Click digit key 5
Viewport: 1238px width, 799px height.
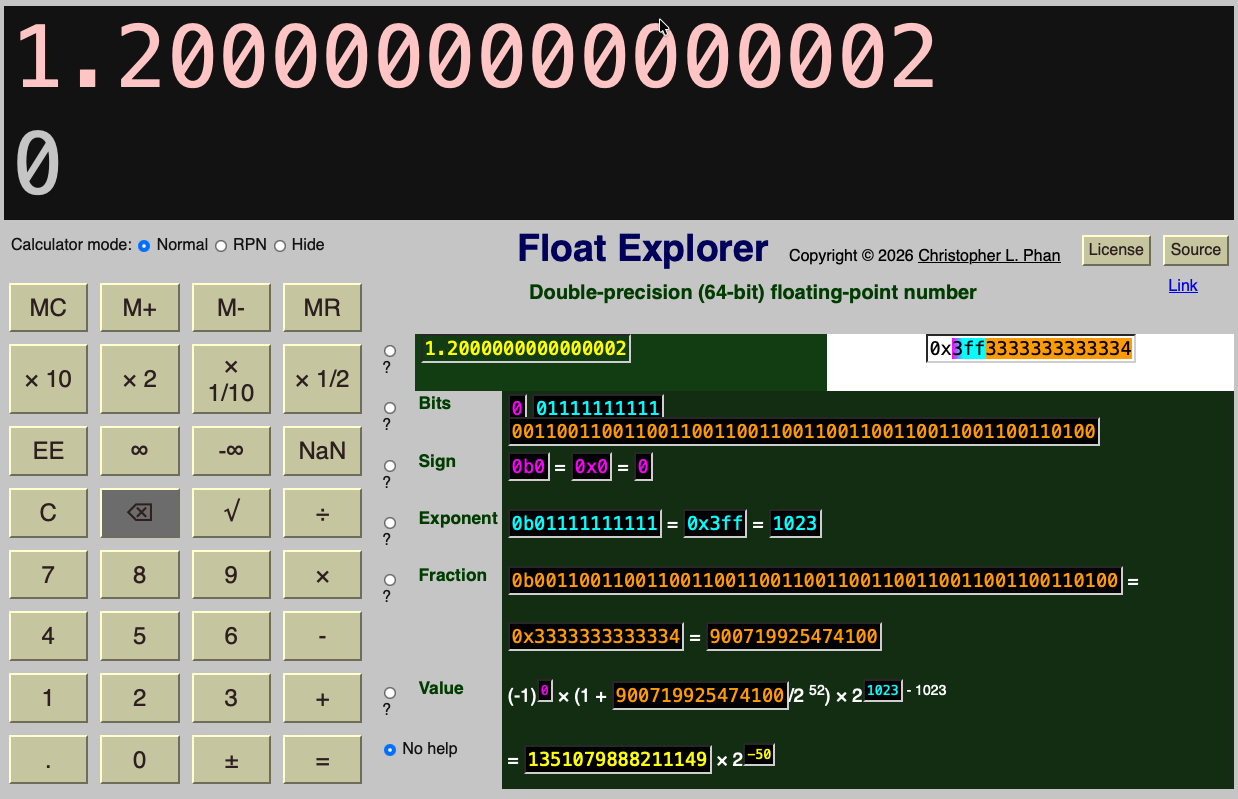coord(140,636)
